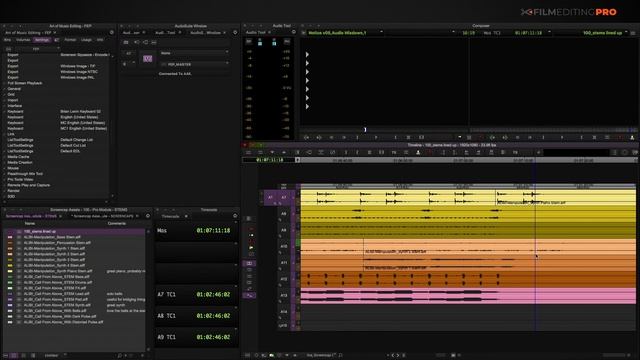
Task: Open the Timeline fast menu hamburger icon
Action: (x=248, y=153)
